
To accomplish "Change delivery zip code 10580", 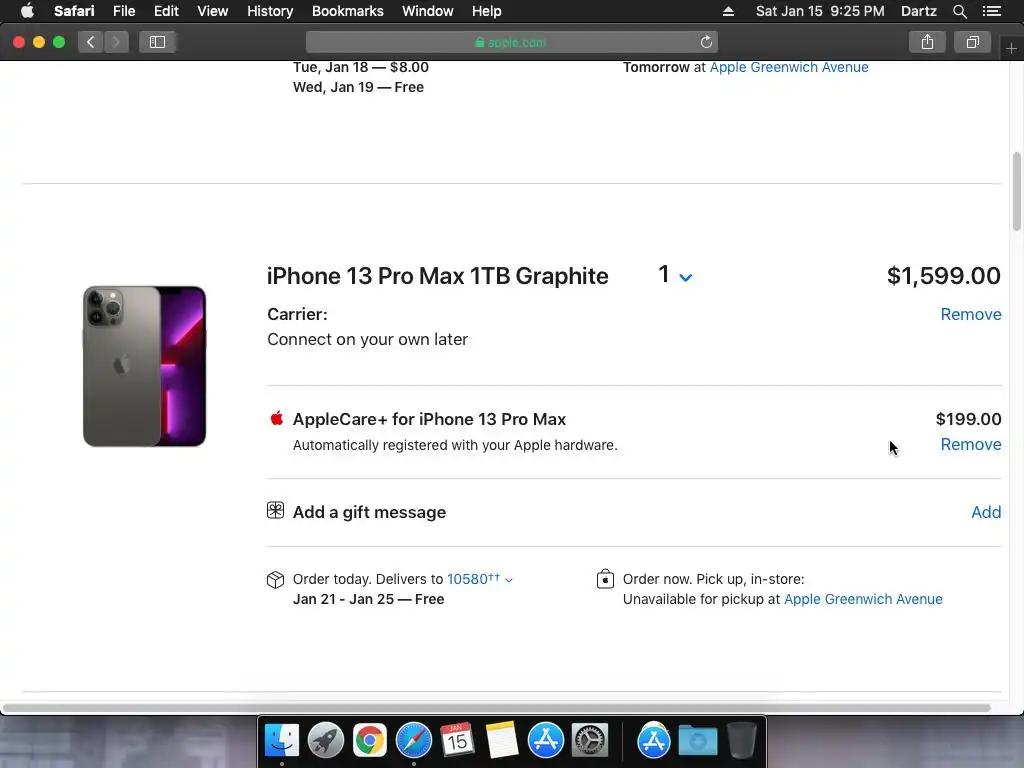I will point(479,579).
